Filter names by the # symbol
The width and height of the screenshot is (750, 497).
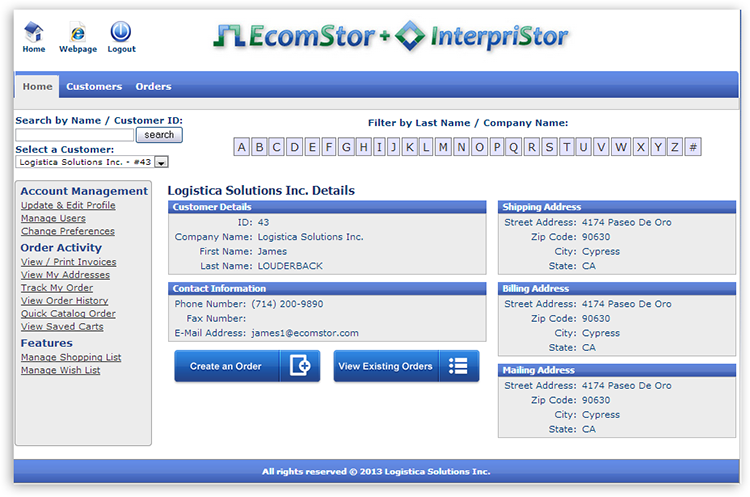[x=693, y=147]
